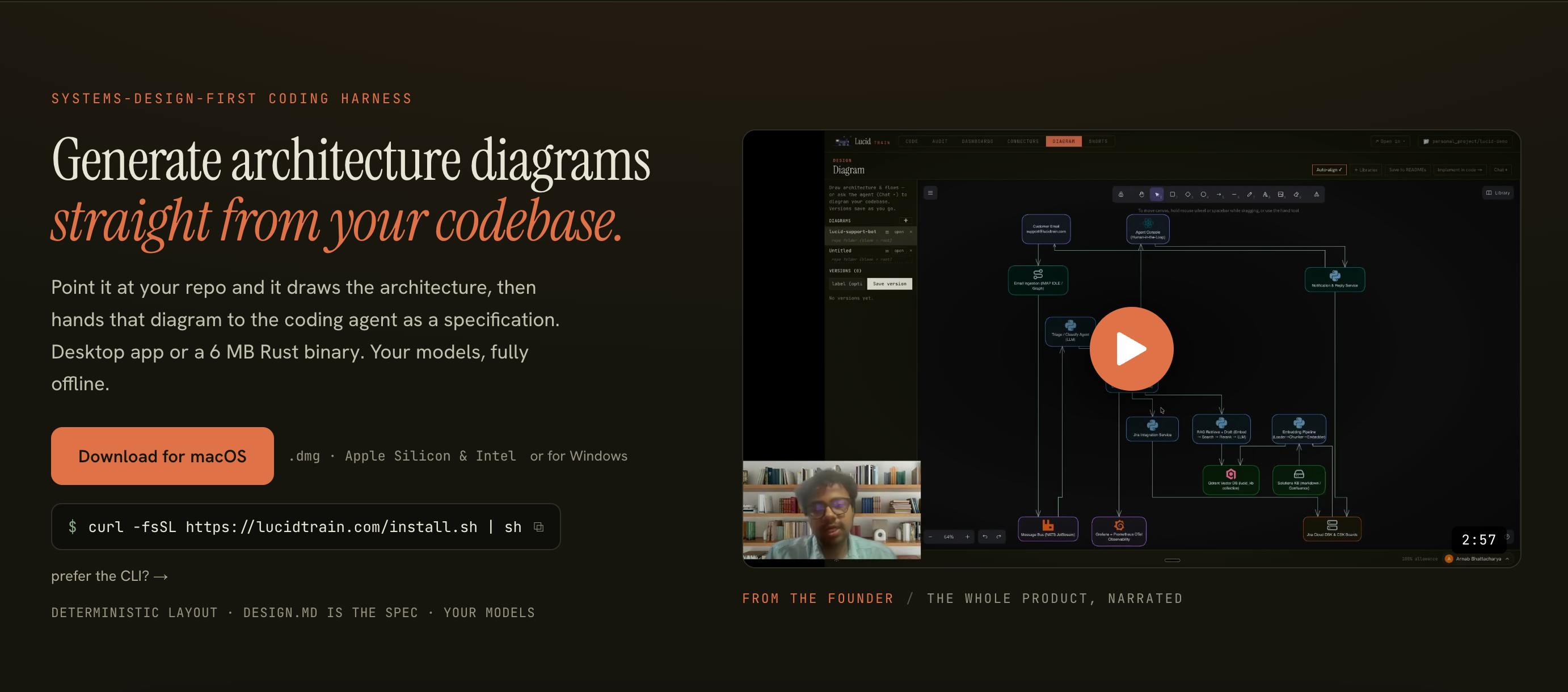Select the Message Bus (NATS JetStream) node
The width and height of the screenshot is (1568, 692).
[1048, 528]
